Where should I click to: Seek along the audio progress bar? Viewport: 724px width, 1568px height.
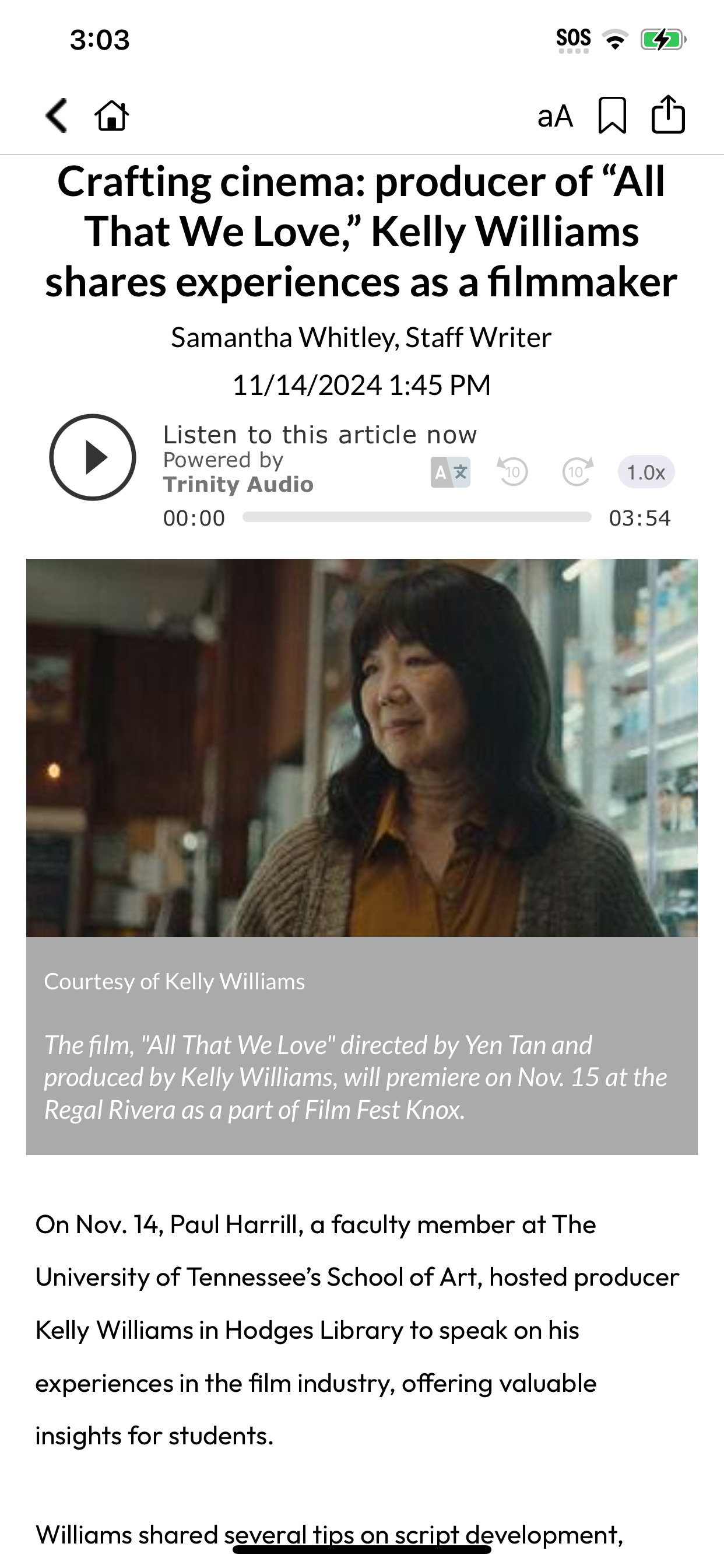point(417,517)
